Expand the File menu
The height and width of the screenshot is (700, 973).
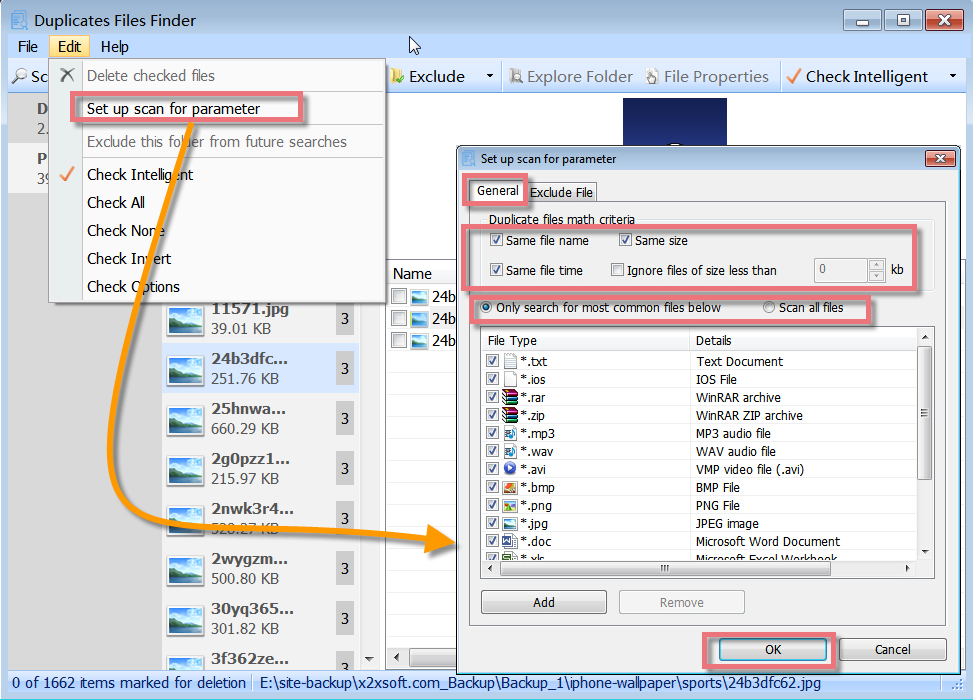(27, 46)
